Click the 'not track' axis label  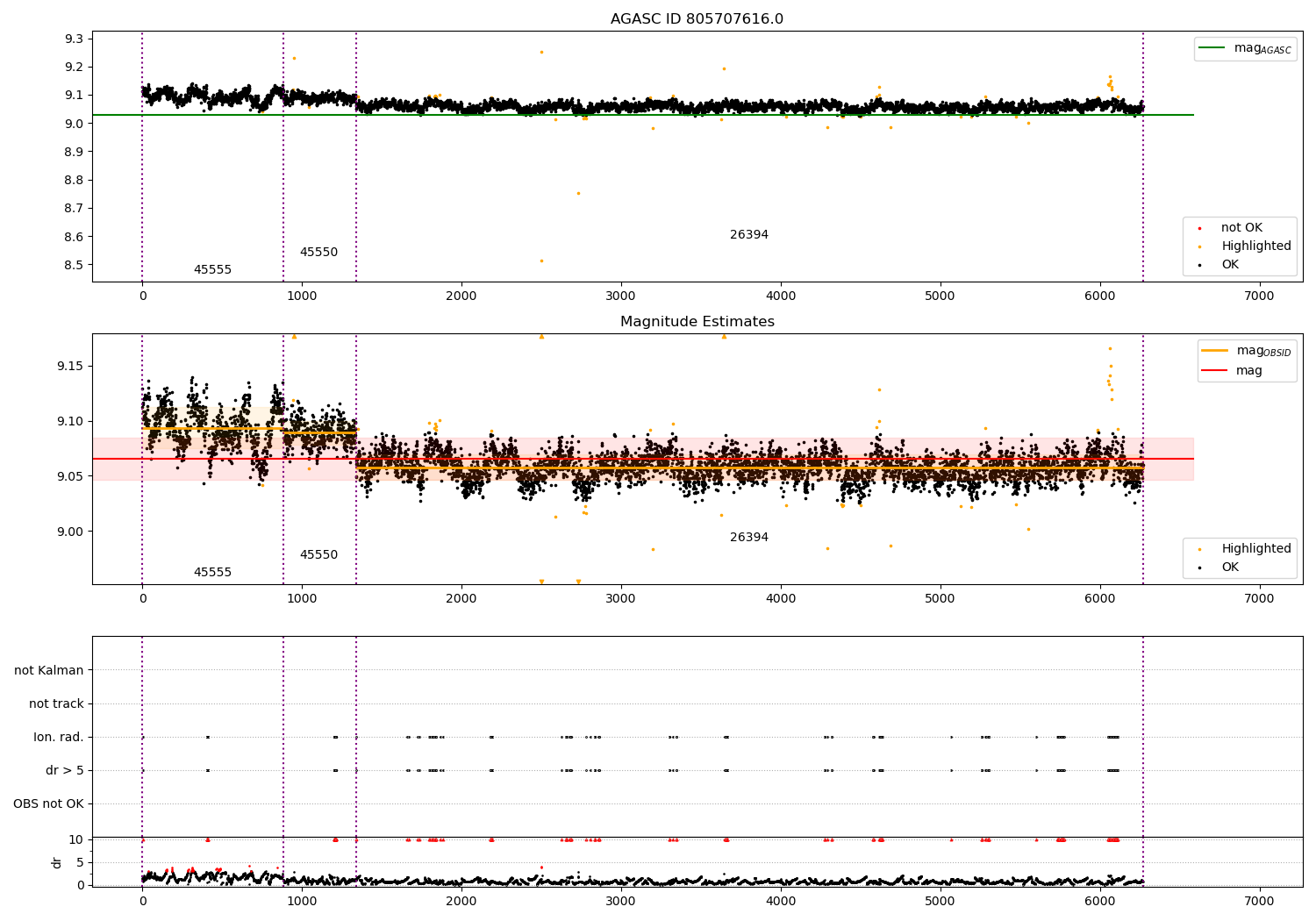(x=56, y=703)
